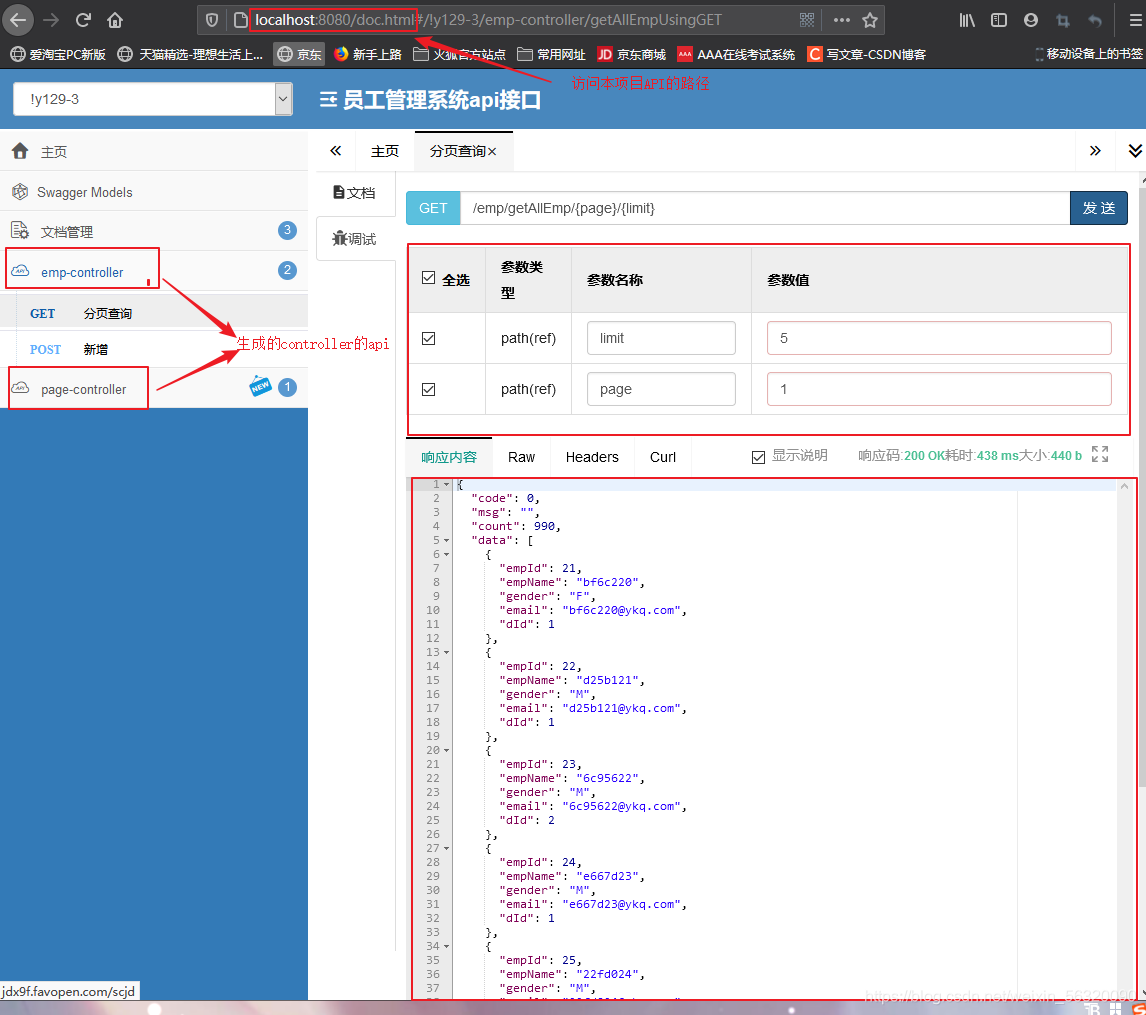This screenshot has height=1015, width=1146.
Task: Click the page-controller cloud API icon
Action: [x=20, y=388]
